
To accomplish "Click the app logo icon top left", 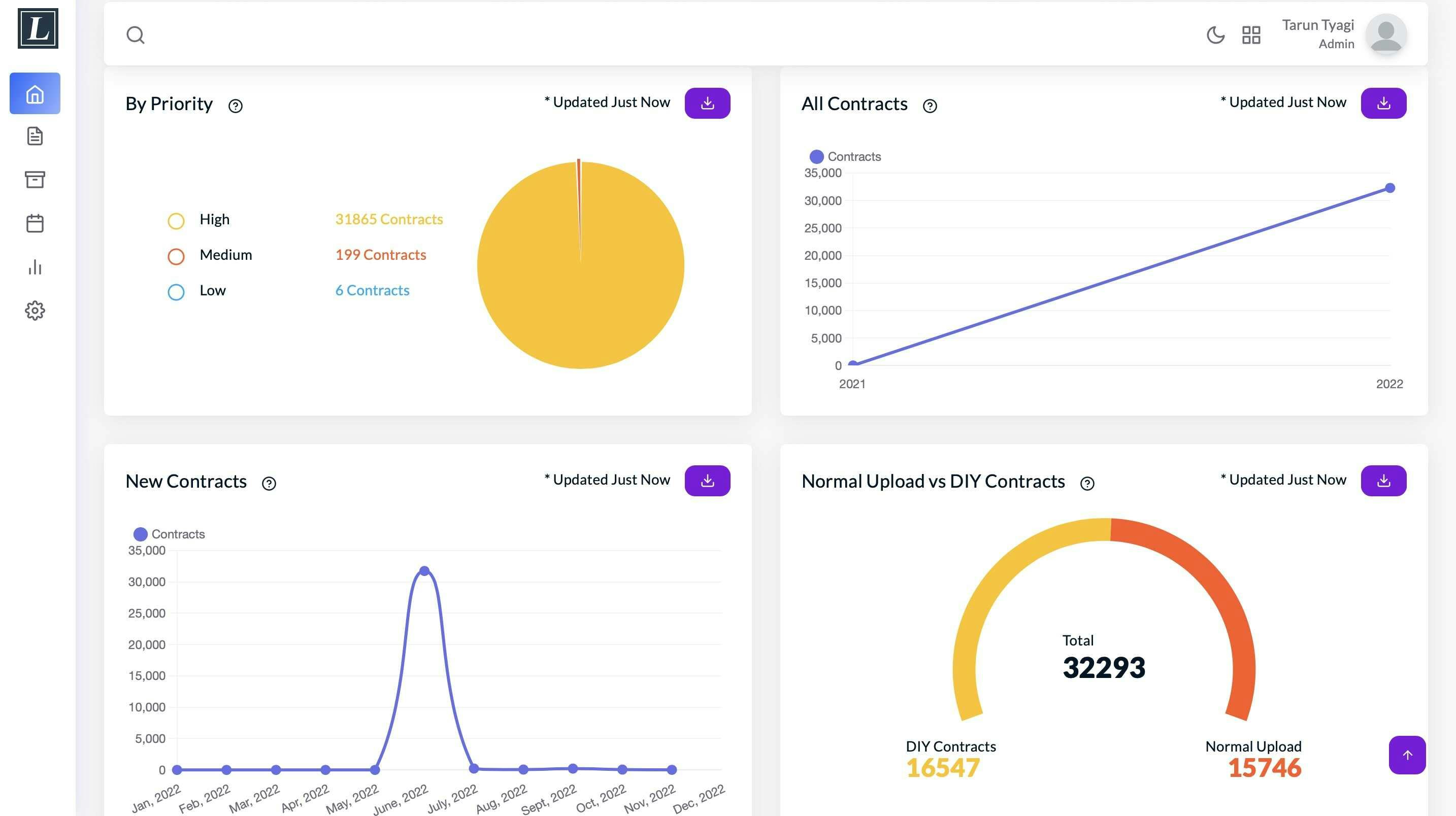I will (36, 27).
